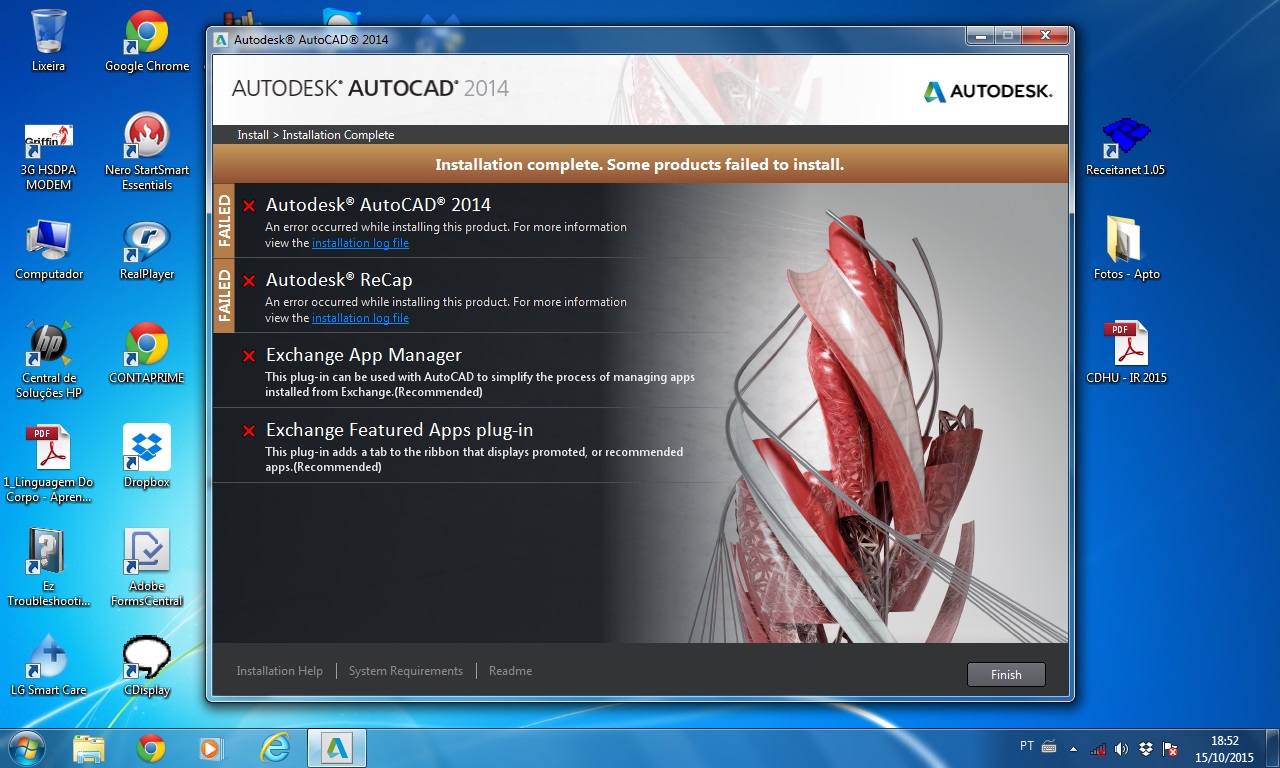Click 'Exchange App Manager' heading text
The height and width of the screenshot is (768, 1280).
tap(364, 355)
